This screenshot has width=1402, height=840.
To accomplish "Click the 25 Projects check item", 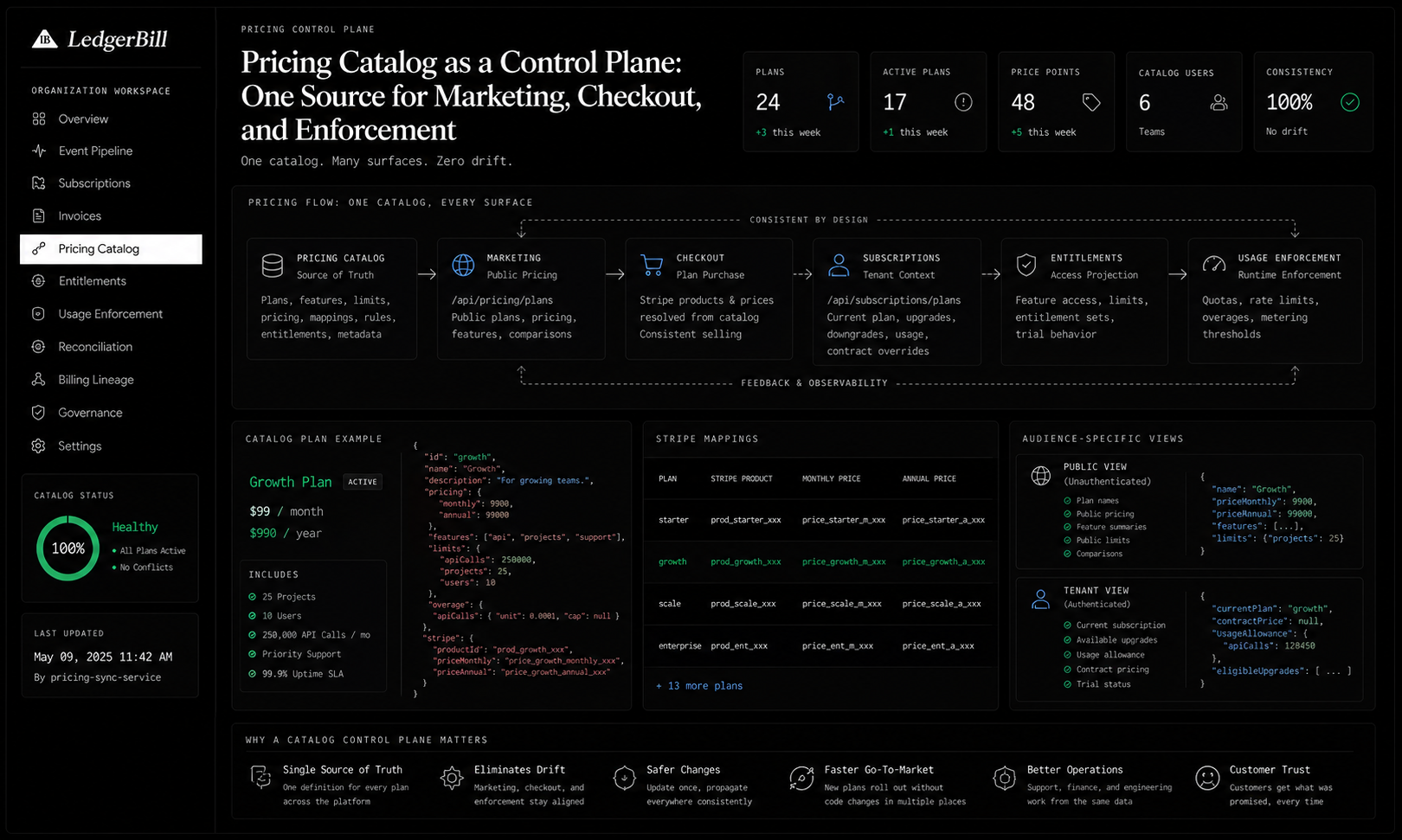I will [x=282, y=597].
